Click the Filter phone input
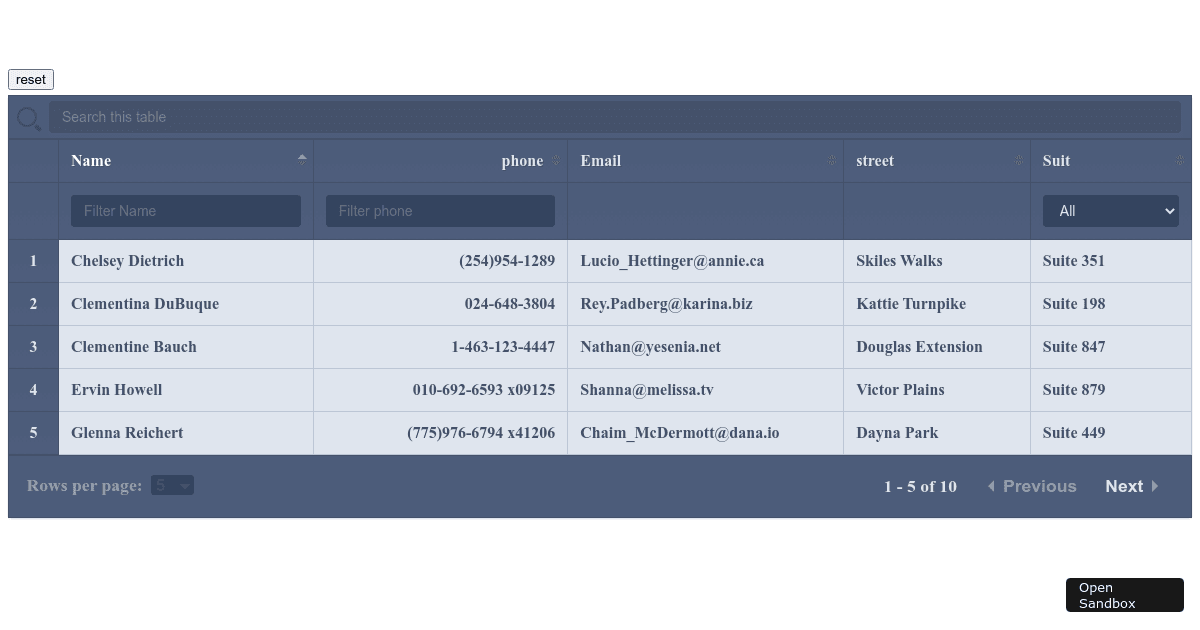 click(x=440, y=211)
